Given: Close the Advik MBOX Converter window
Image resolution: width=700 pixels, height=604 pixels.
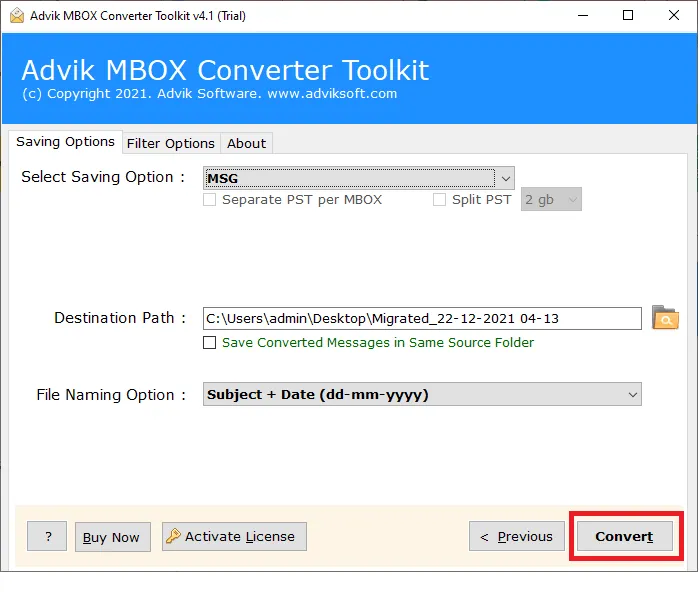Looking at the screenshot, I should point(674,16).
